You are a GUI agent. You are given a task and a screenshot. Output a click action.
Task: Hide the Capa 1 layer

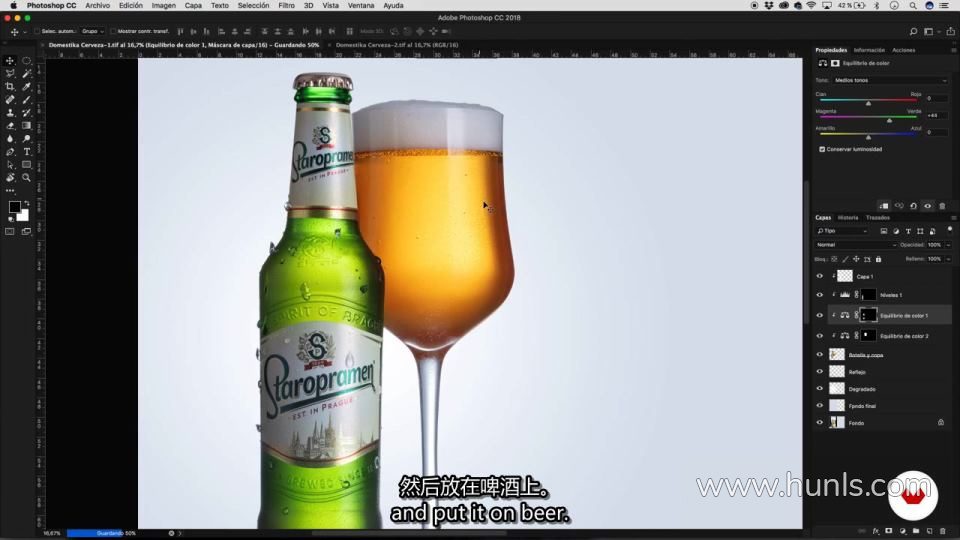pos(820,276)
